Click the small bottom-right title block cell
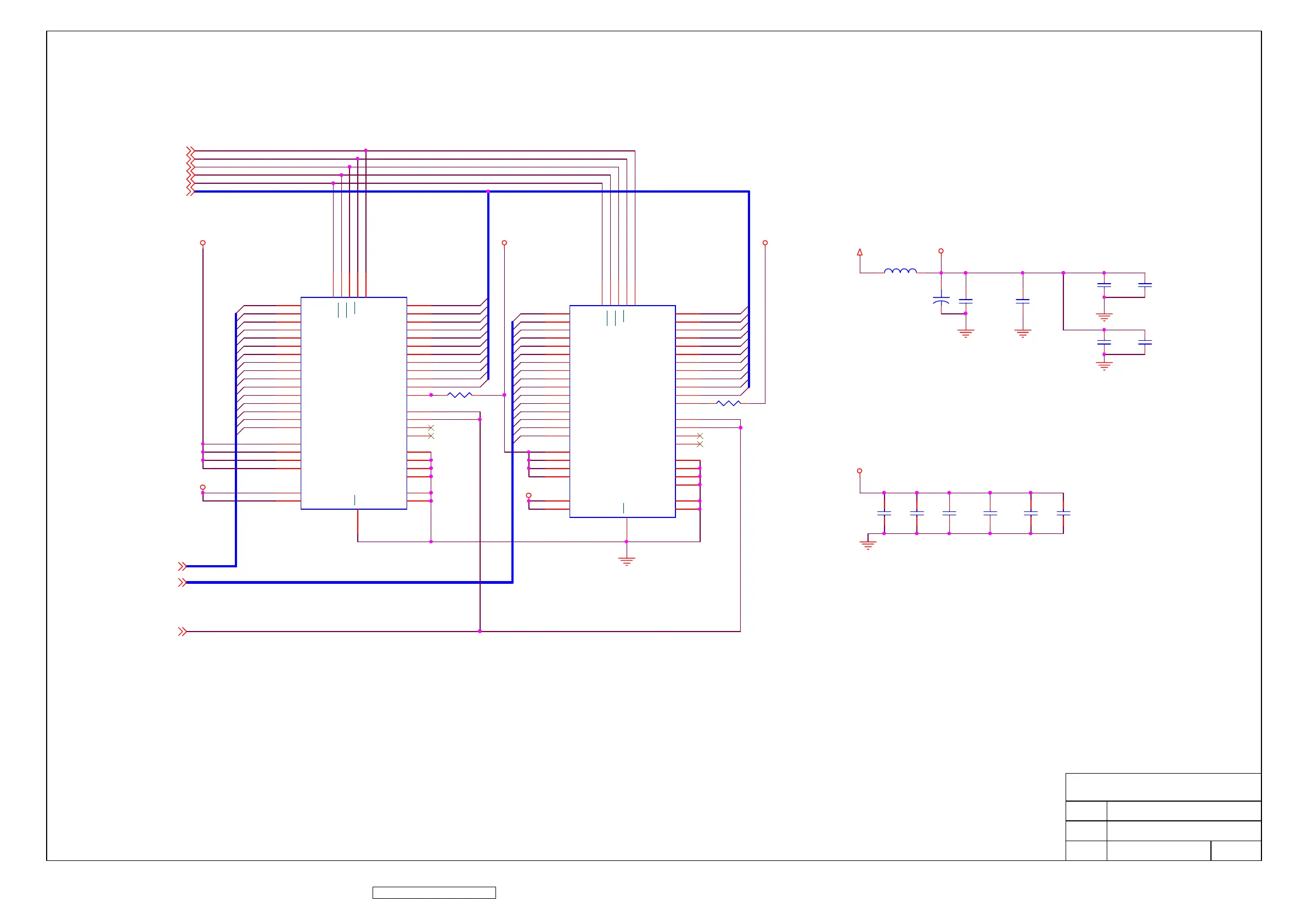The height and width of the screenshot is (924, 1307). click(1235, 850)
